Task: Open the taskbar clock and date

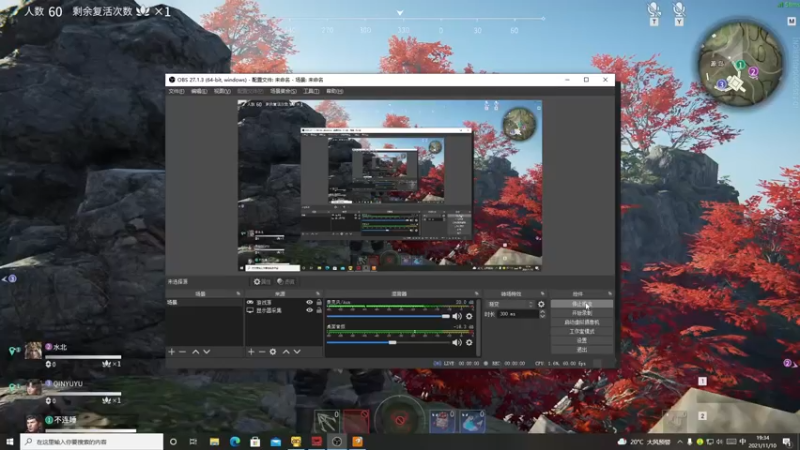Action: click(x=762, y=441)
